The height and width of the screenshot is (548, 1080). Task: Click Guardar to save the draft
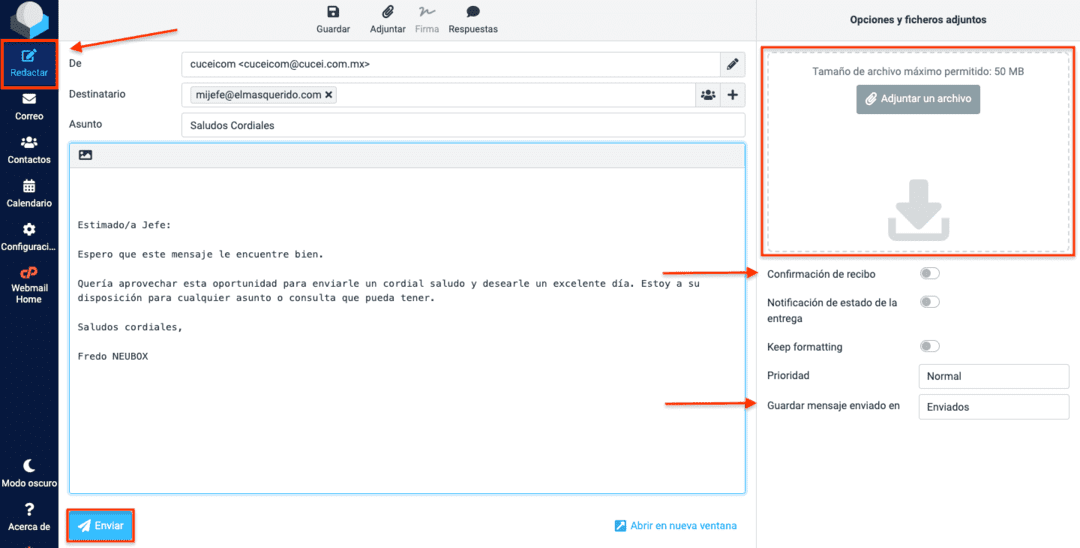[333, 20]
